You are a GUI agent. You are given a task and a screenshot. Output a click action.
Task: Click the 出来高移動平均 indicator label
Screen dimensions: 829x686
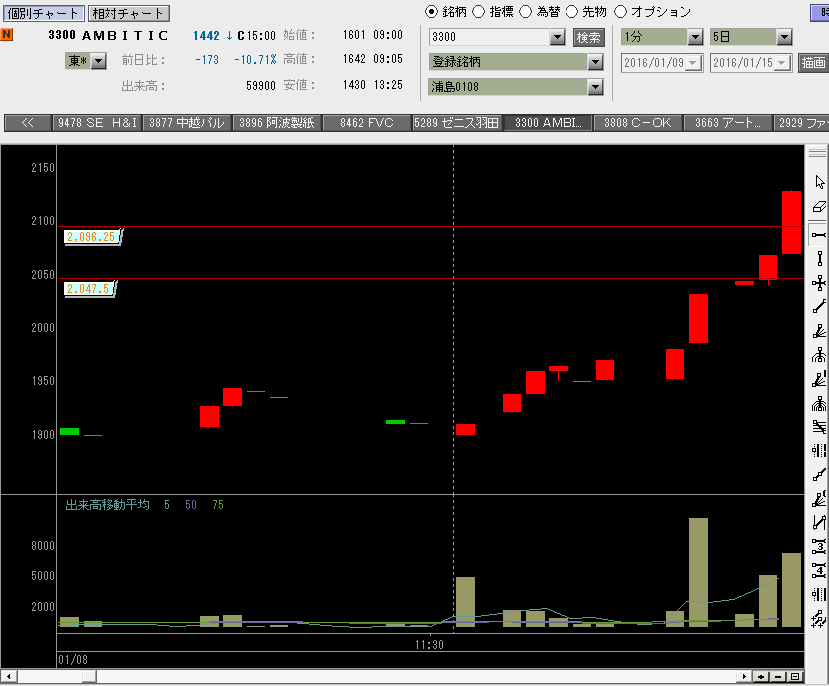coord(107,505)
